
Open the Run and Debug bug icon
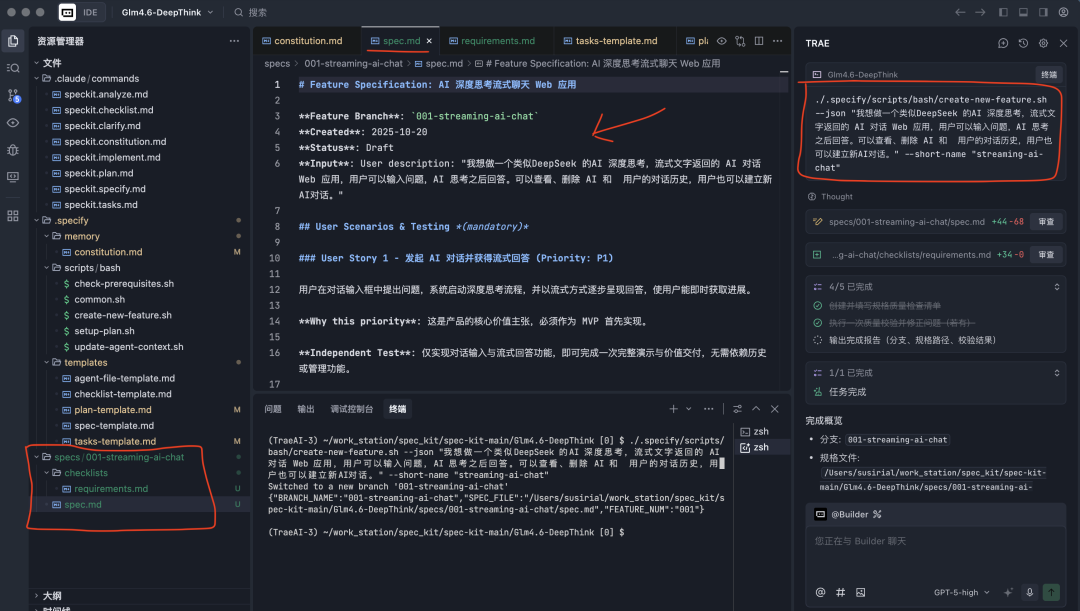coord(13,149)
